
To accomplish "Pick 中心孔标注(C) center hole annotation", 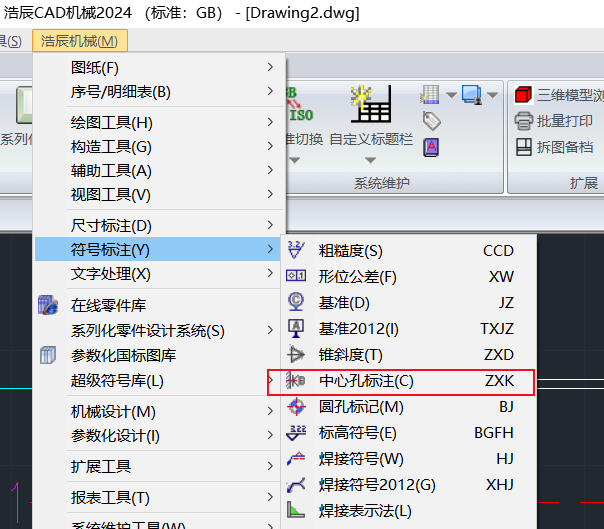I will [x=366, y=381].
